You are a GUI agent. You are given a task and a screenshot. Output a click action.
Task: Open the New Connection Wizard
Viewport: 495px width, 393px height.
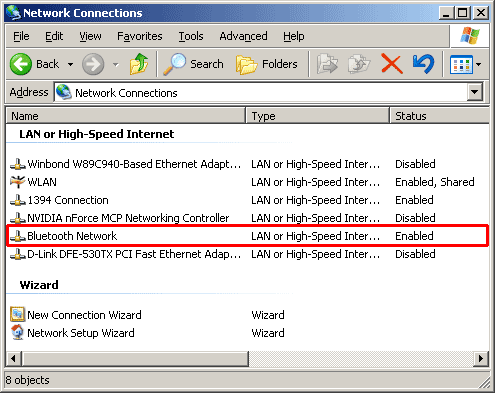pos(84,315)
